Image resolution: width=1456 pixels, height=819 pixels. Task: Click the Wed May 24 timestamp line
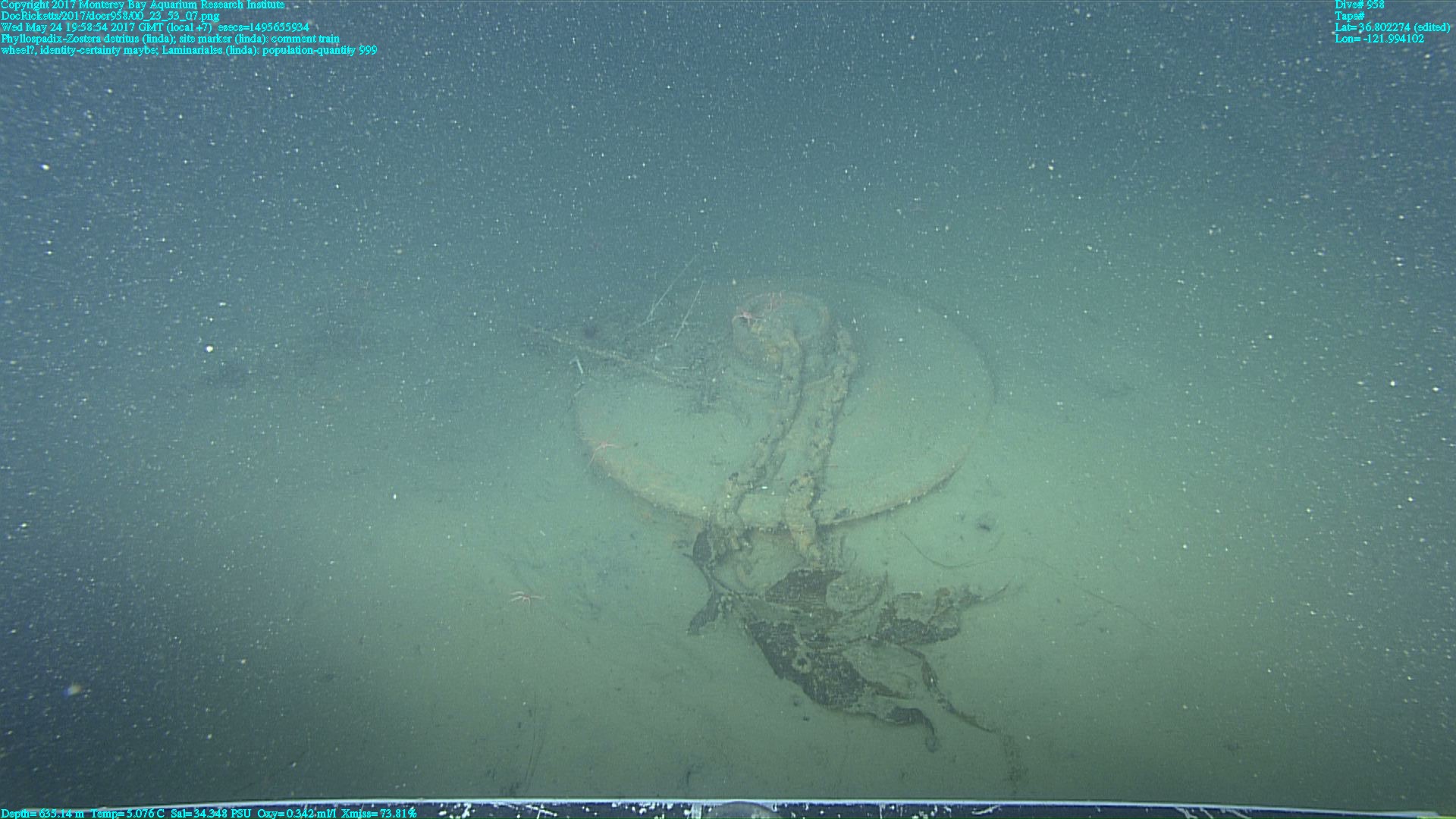pos(106,27)
